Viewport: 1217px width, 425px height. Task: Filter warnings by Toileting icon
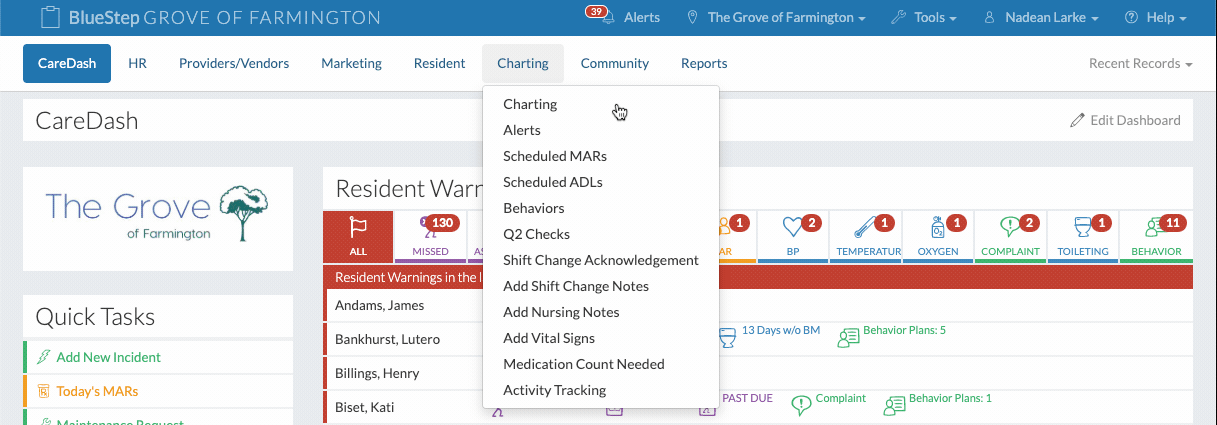coord(1082,236)
